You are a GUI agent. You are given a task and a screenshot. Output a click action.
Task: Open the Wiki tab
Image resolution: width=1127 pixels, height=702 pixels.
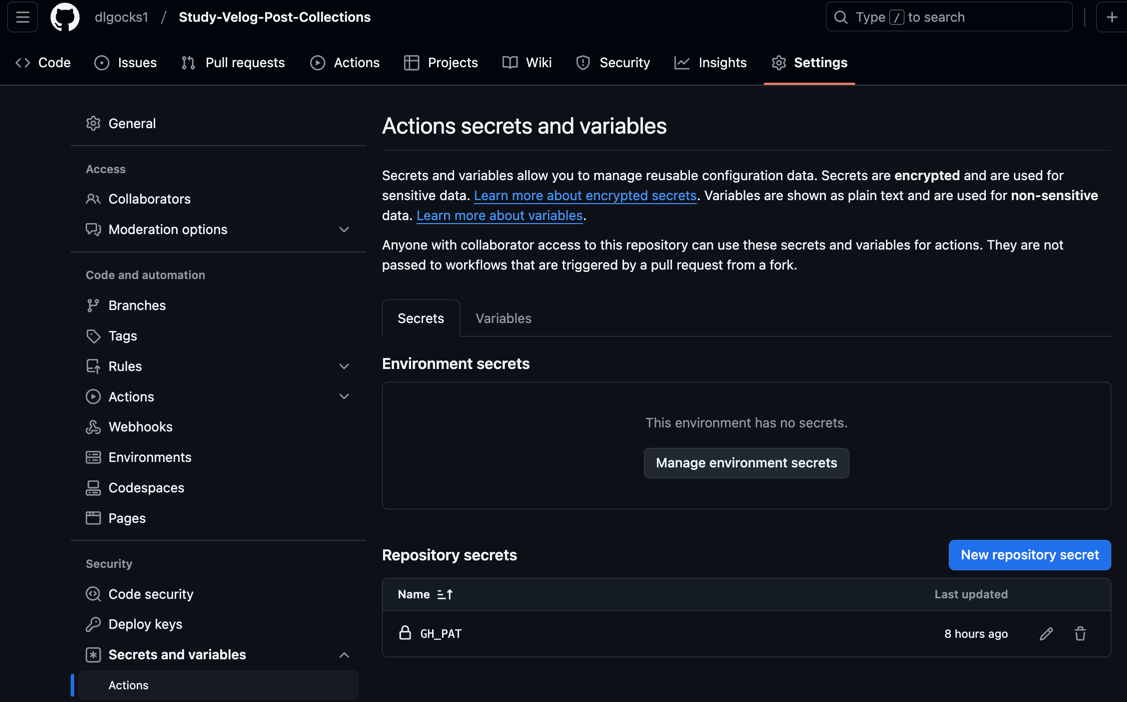[528, 63]
